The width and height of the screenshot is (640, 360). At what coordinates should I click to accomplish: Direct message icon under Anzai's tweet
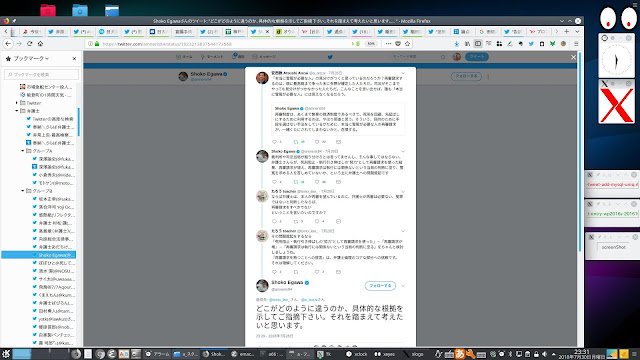[338, 142]
